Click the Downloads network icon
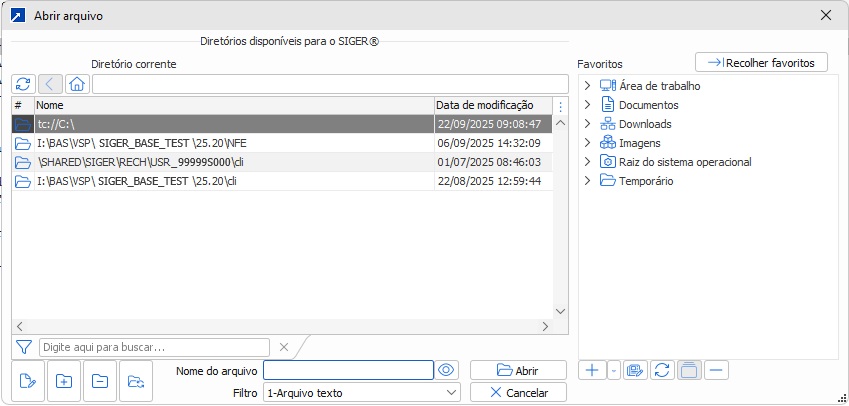The width and height of the screenshot is (849, 406). coord(608,124)
